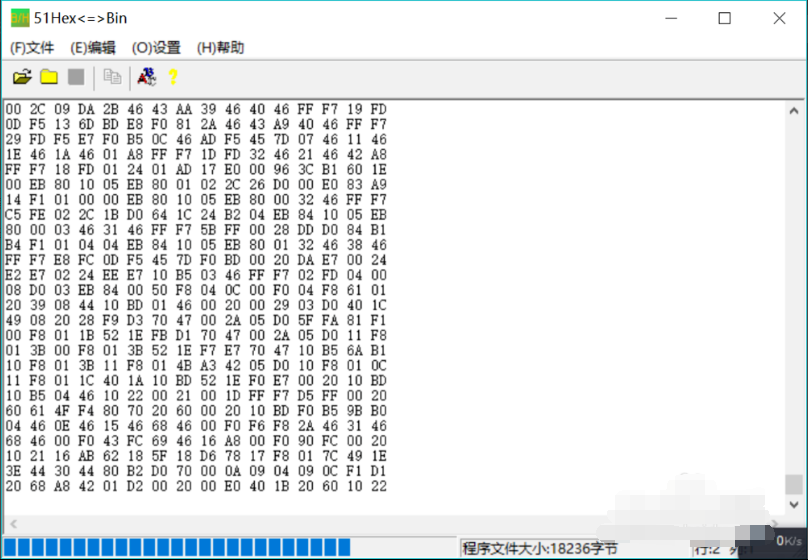The image size is (808, 560).
Task: Open file with the open-folder toolbar icon
Action: pos(22,77)
